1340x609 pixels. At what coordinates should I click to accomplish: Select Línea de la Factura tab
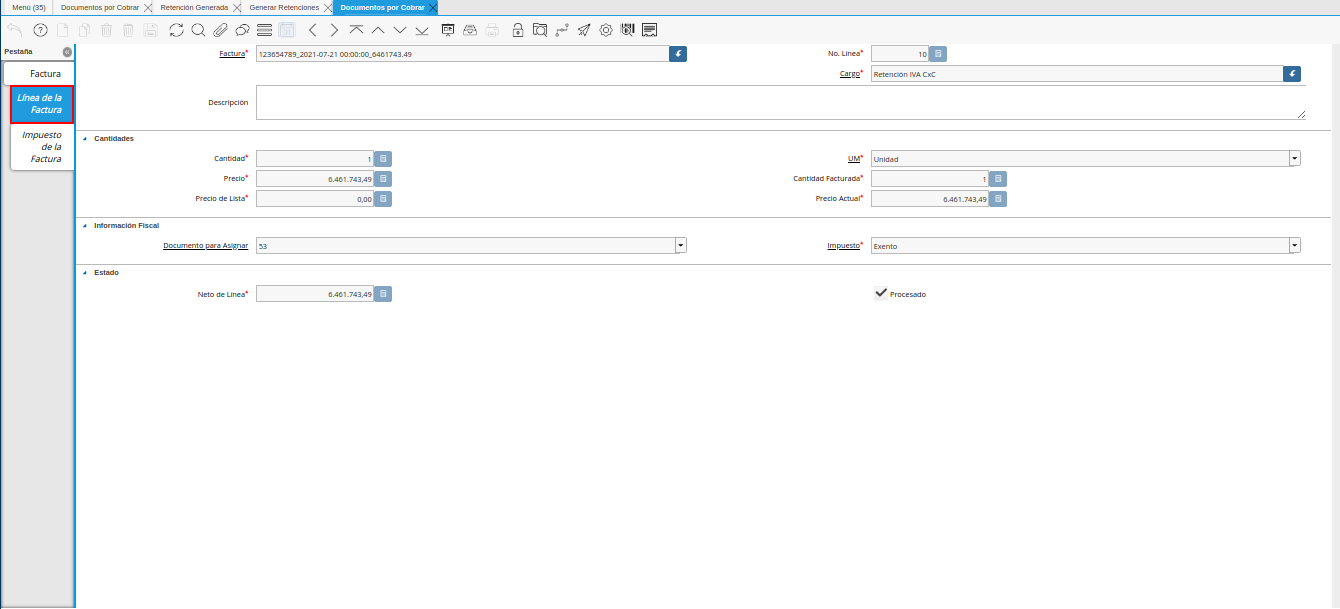42,104
